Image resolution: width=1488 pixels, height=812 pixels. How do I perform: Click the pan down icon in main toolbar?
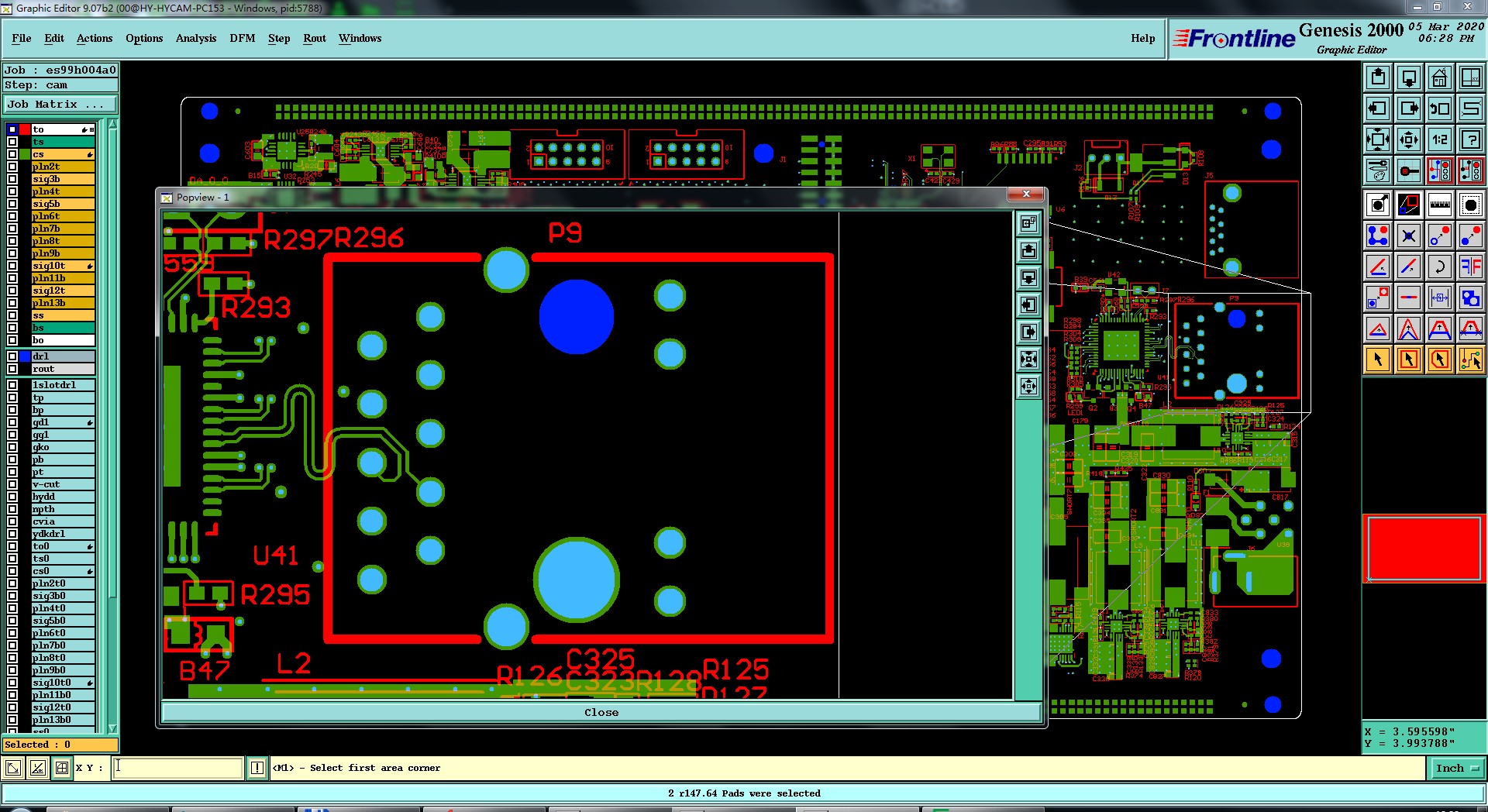tap(1409, 77)
